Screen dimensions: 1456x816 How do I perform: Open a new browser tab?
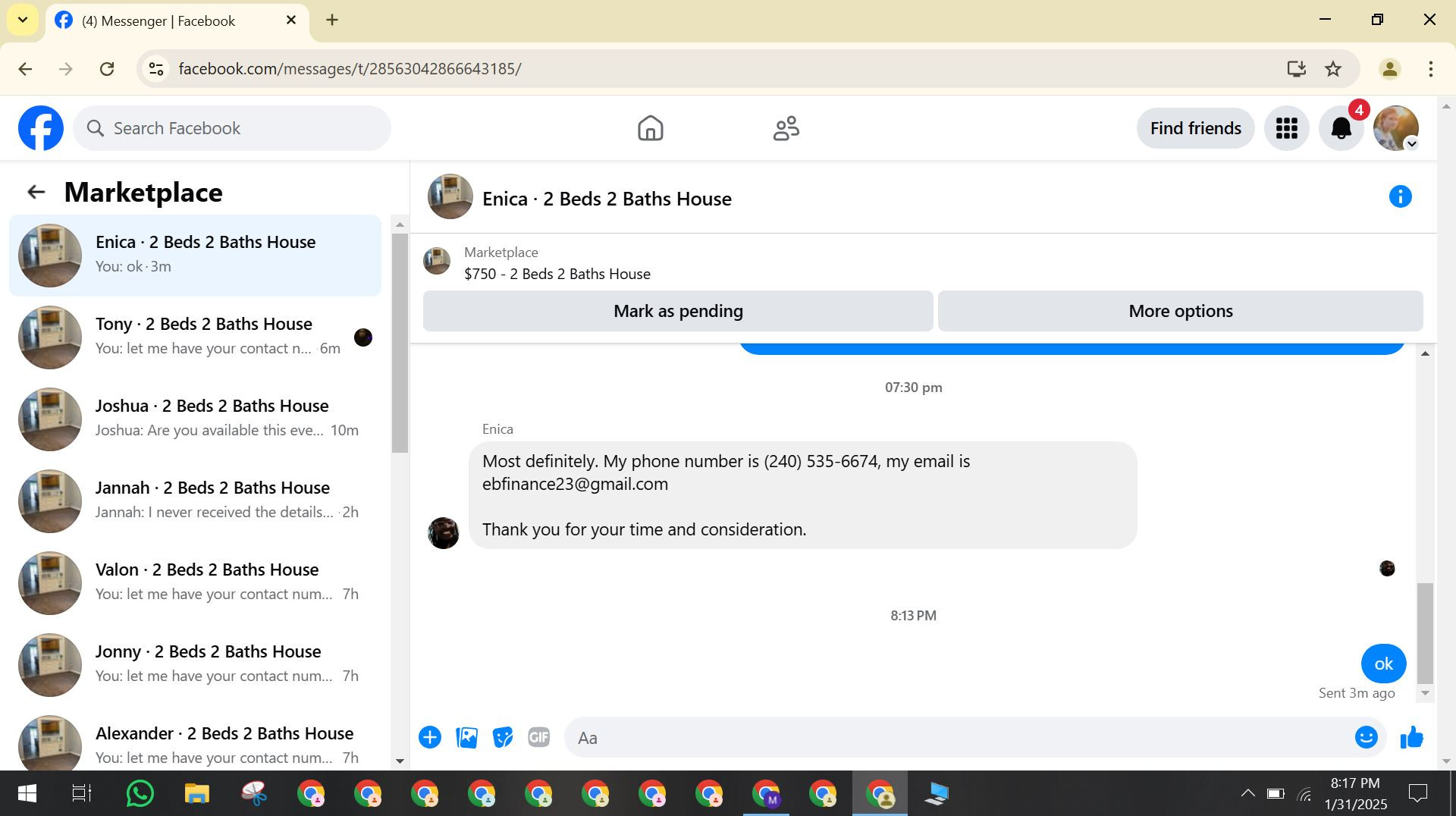[x=332, y=20]
